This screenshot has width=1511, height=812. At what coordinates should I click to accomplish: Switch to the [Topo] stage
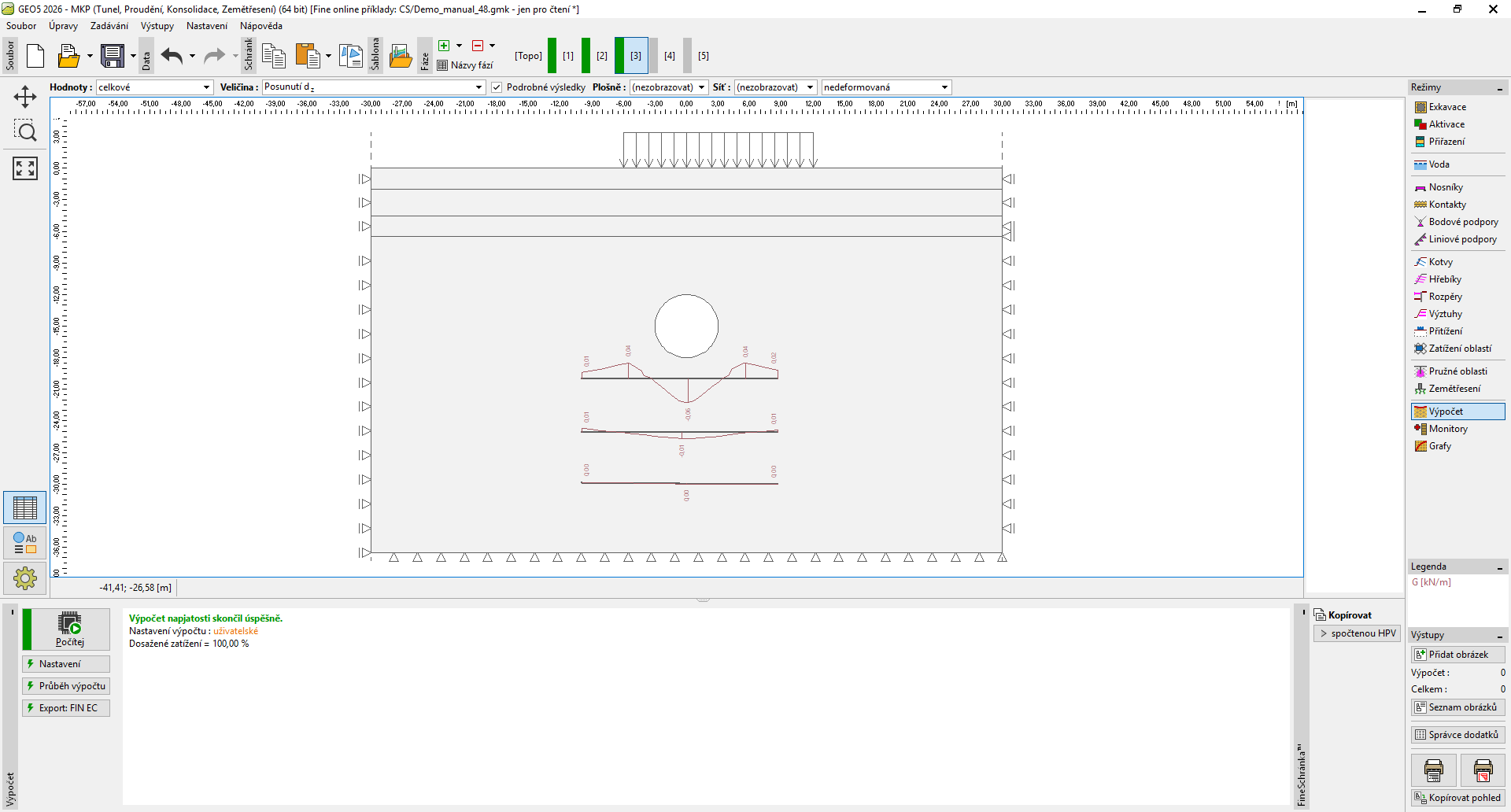pos(528,56)
